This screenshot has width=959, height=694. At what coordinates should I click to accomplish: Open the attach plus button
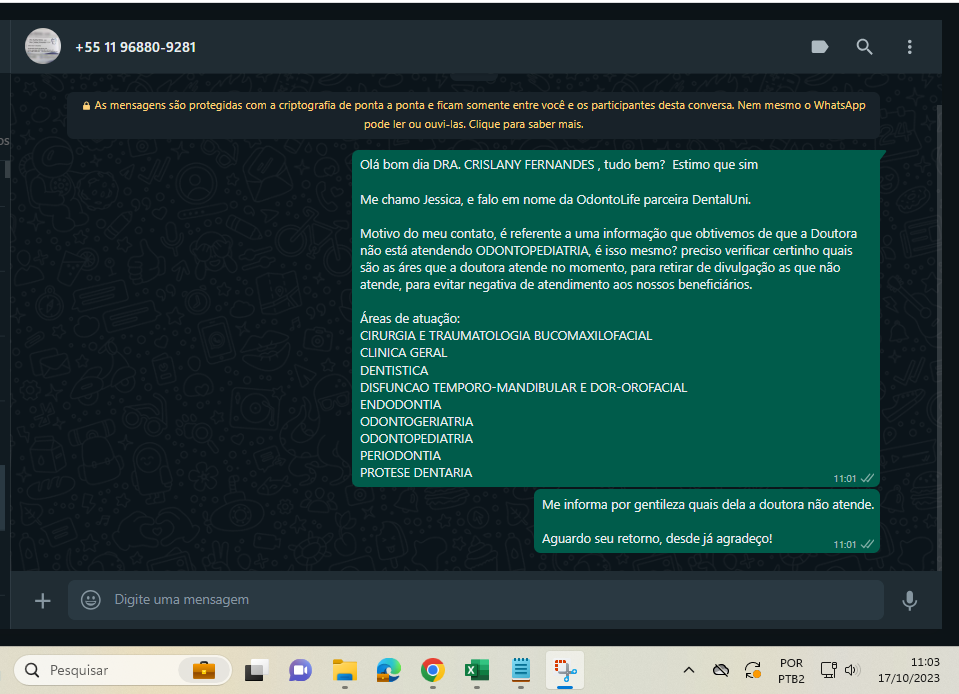[43, 600]
